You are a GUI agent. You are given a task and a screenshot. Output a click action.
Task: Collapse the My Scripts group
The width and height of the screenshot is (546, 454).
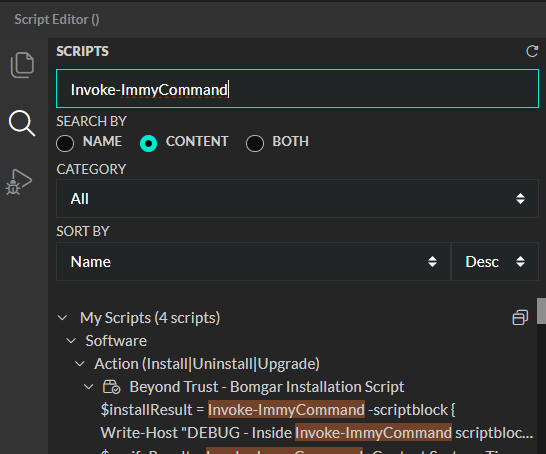(x=63, y=318)
